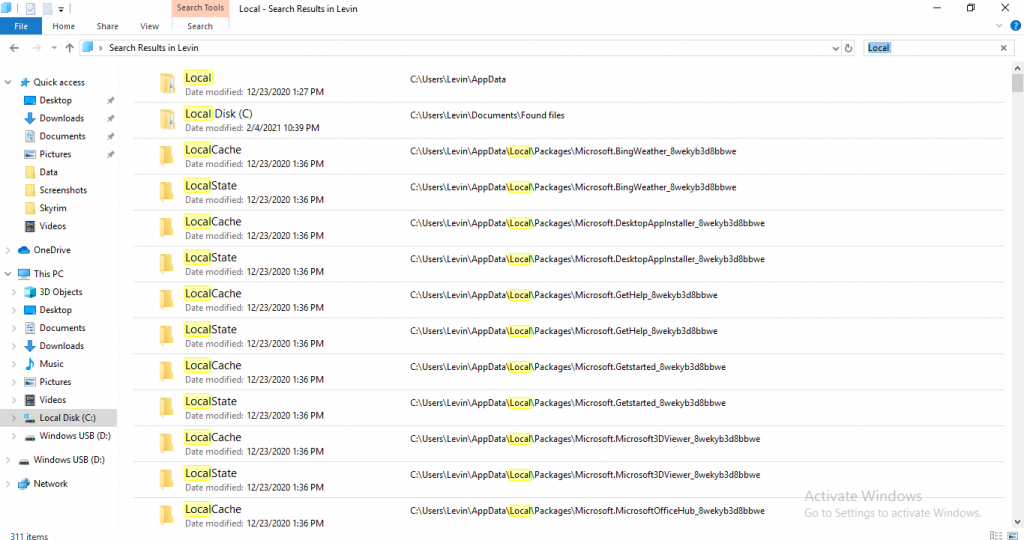Open Desktop under Quick access
This screenshot has width=1024, height=540.
[55, 101]
